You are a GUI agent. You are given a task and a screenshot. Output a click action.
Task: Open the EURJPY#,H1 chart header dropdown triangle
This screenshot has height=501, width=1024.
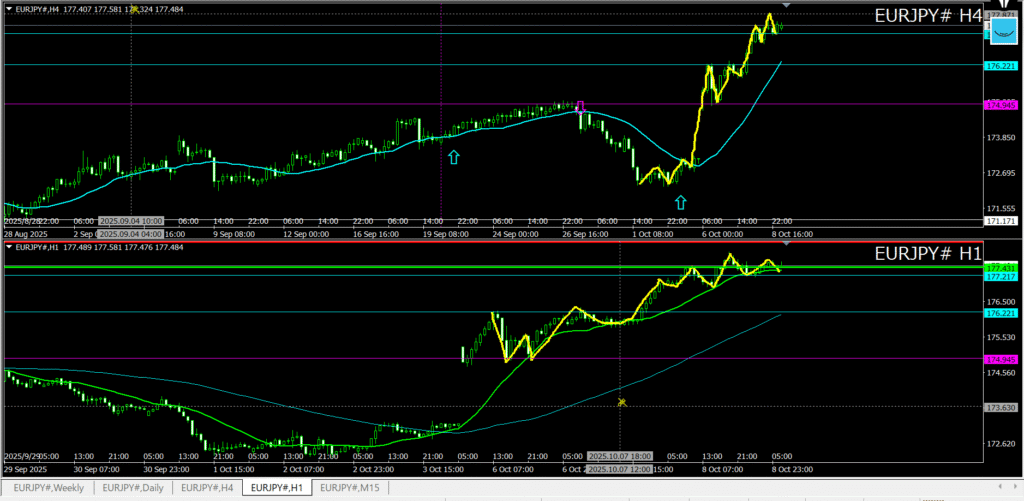(10, 246)
